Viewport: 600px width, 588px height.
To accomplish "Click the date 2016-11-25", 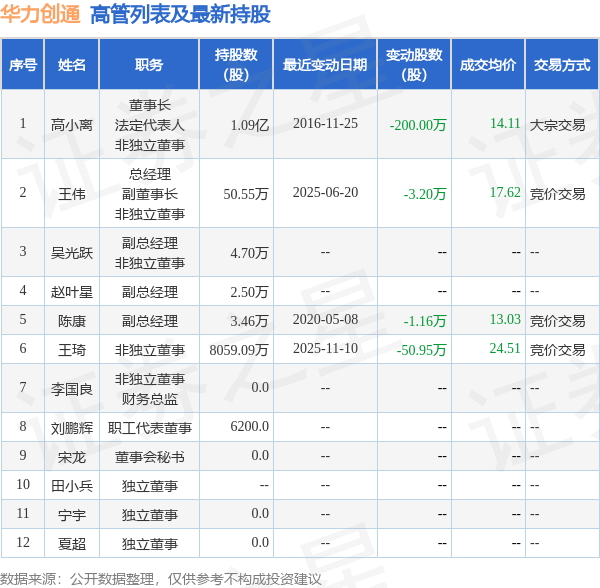I will pos(325,123).
